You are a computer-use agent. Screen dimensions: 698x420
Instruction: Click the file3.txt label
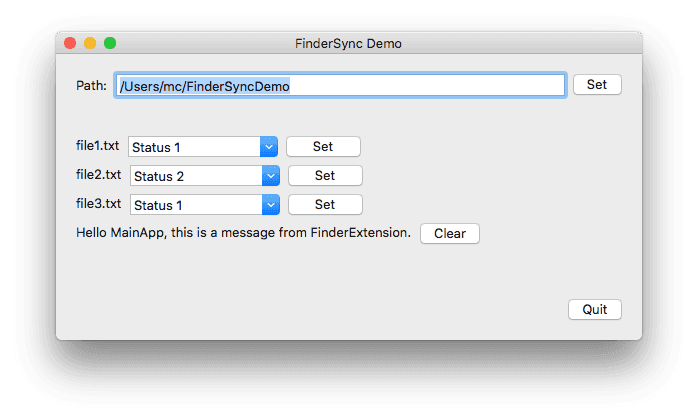(x=98, y=204)
